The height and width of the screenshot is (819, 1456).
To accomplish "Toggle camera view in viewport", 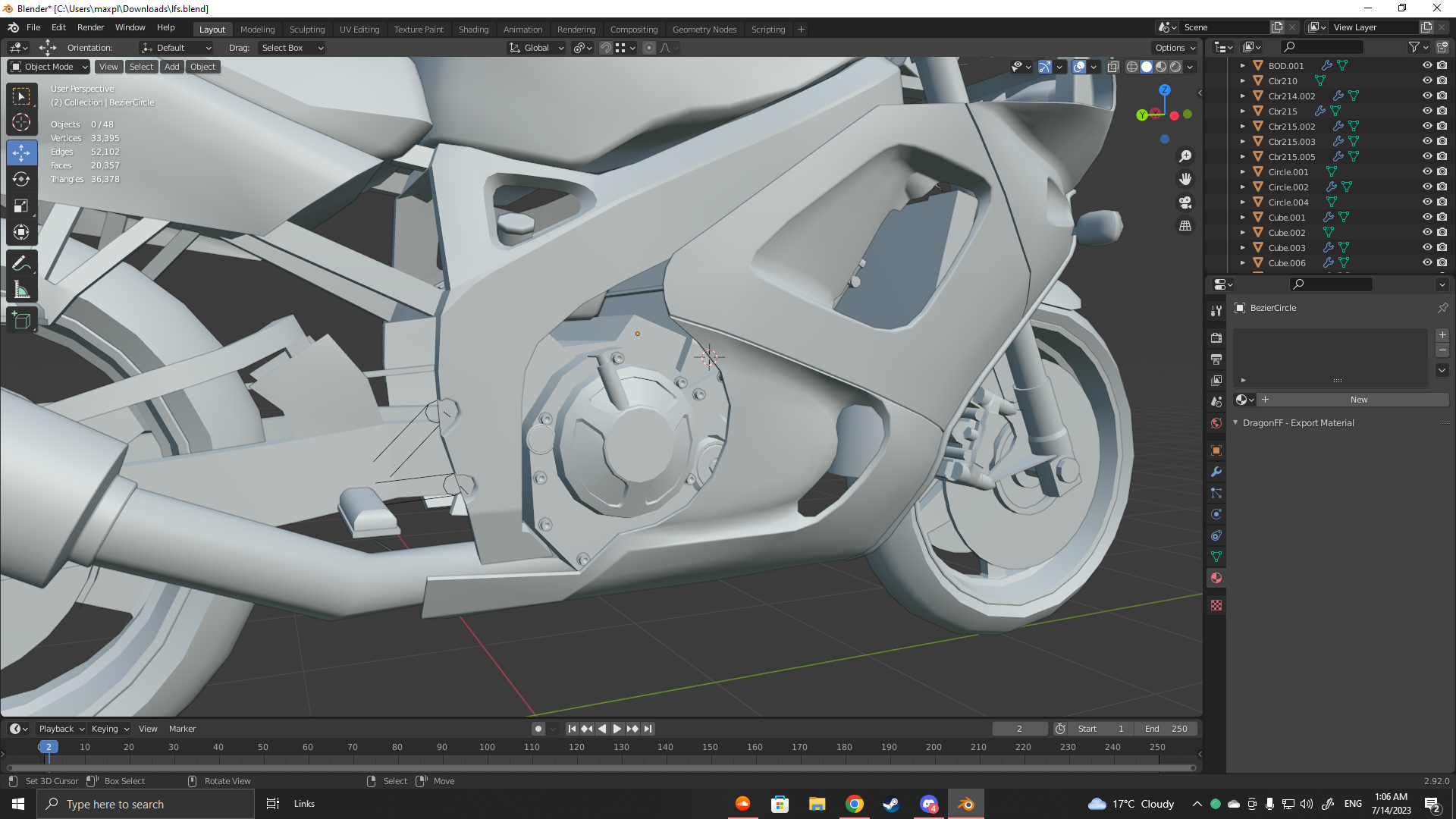I will (1185, 202).
